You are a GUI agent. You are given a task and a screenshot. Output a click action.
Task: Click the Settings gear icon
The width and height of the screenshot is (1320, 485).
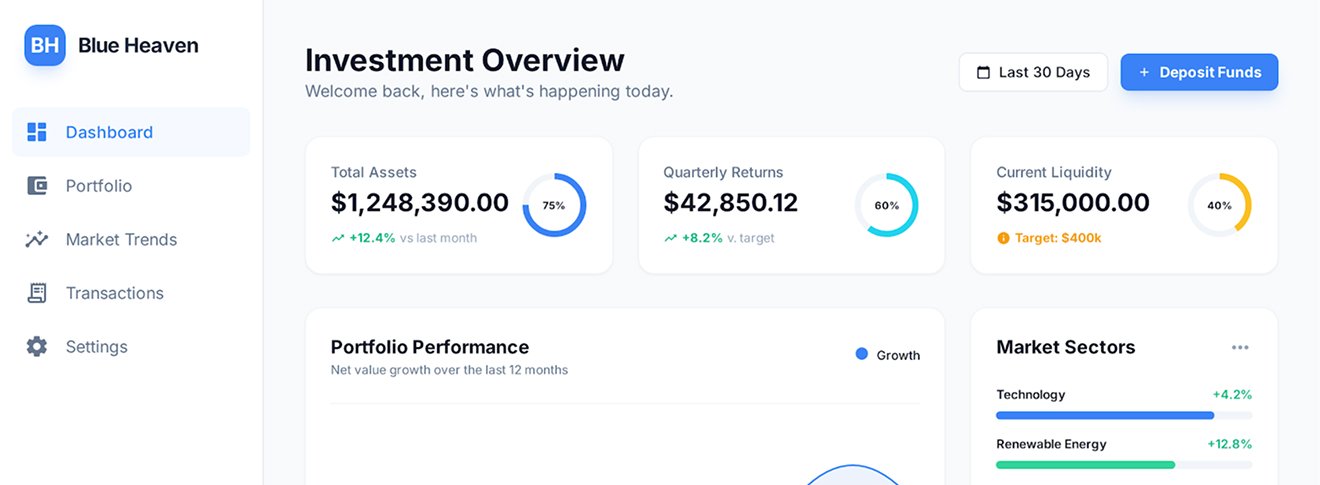tap(37, 347)
